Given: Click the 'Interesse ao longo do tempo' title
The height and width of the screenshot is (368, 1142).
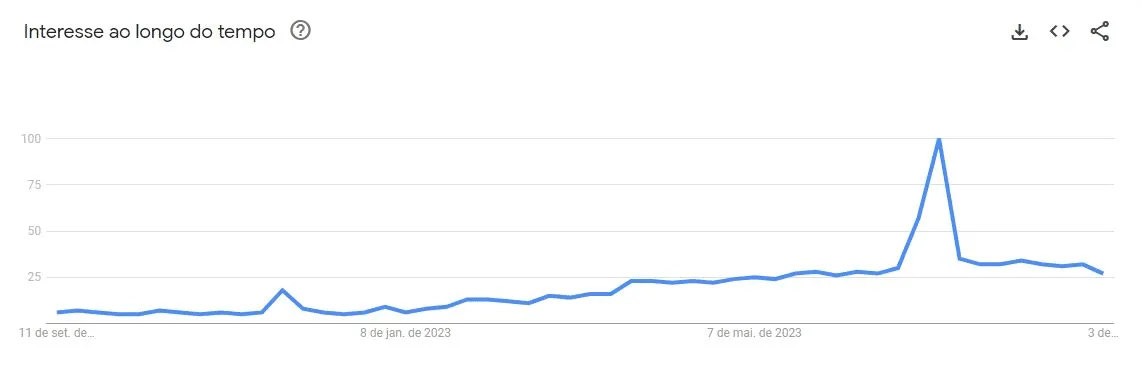Looking at the screenshot, I should (149, 31).
